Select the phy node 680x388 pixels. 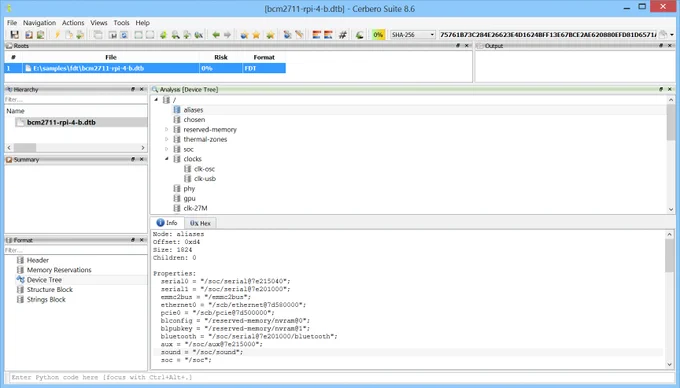coord(189,189)
